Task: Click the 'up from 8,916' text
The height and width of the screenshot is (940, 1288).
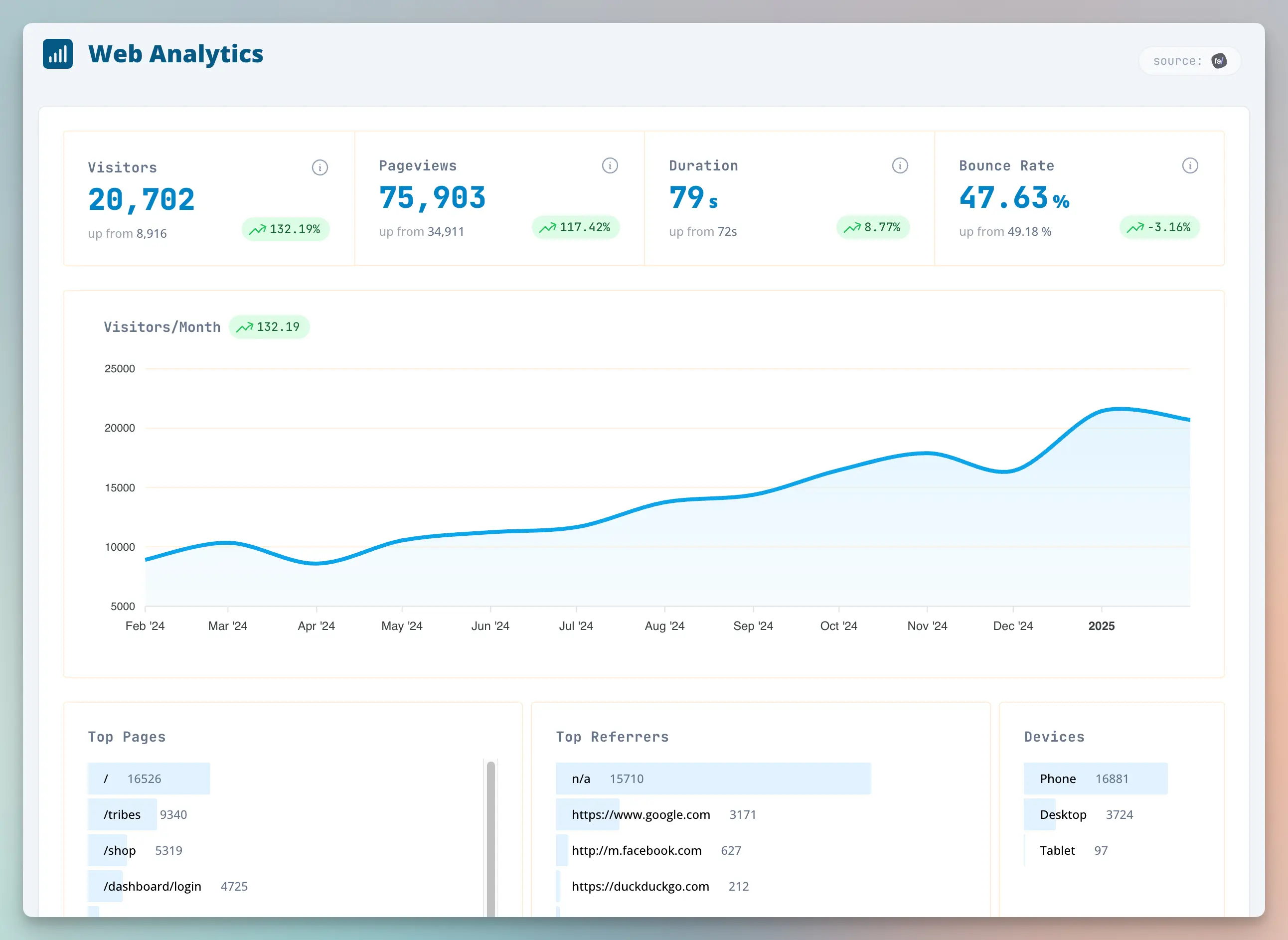Action: pos(128,233)
